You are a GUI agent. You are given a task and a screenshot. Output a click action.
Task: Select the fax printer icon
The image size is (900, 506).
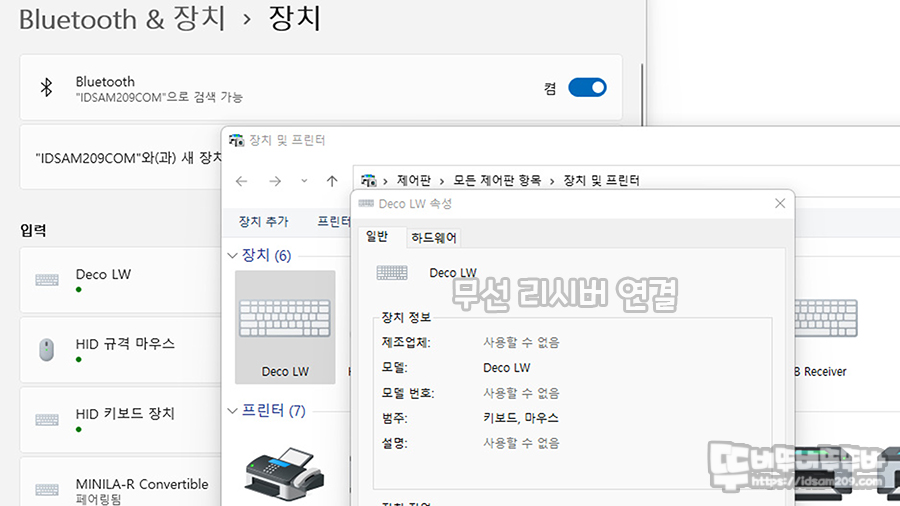coord(284,474)
